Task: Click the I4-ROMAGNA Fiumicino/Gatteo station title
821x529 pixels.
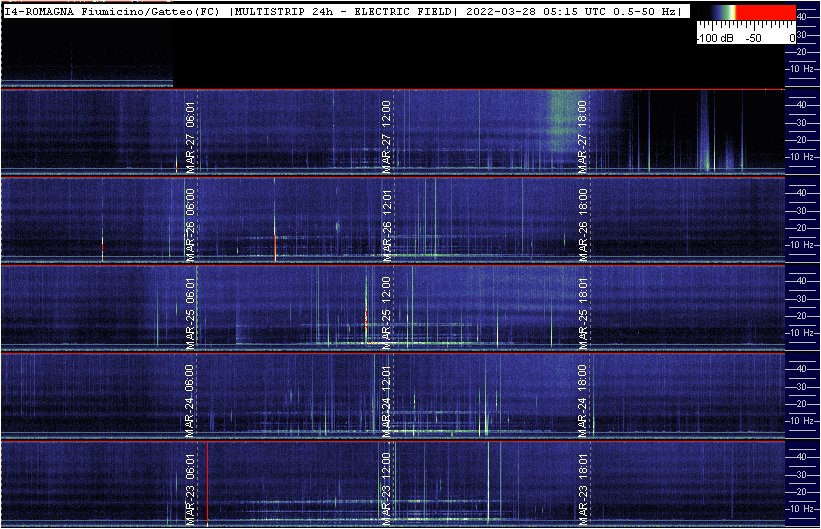Action: point(113,11)
